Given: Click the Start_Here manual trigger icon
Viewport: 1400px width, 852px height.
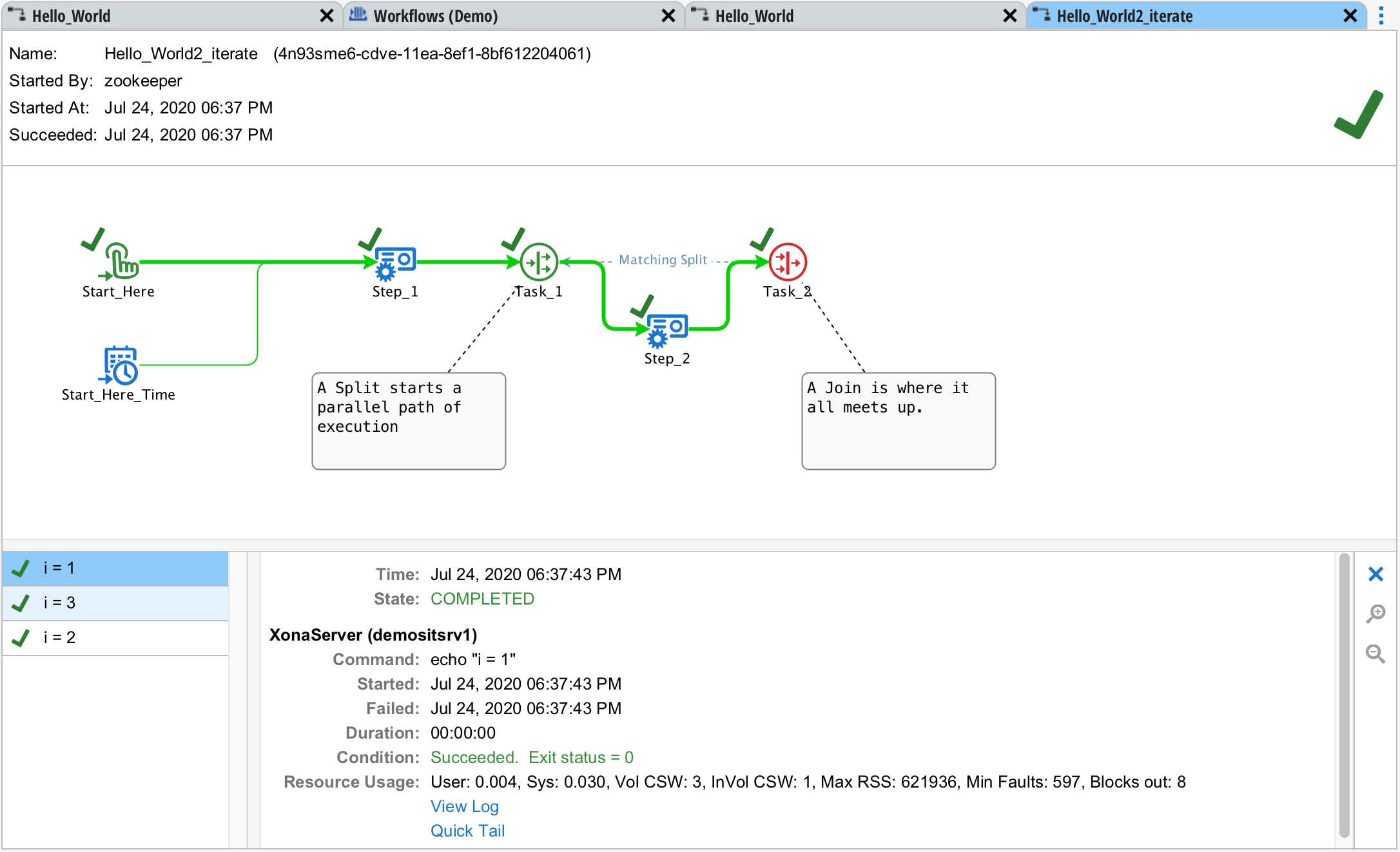Looking at the screenshot, I should [x=122, y=261].
